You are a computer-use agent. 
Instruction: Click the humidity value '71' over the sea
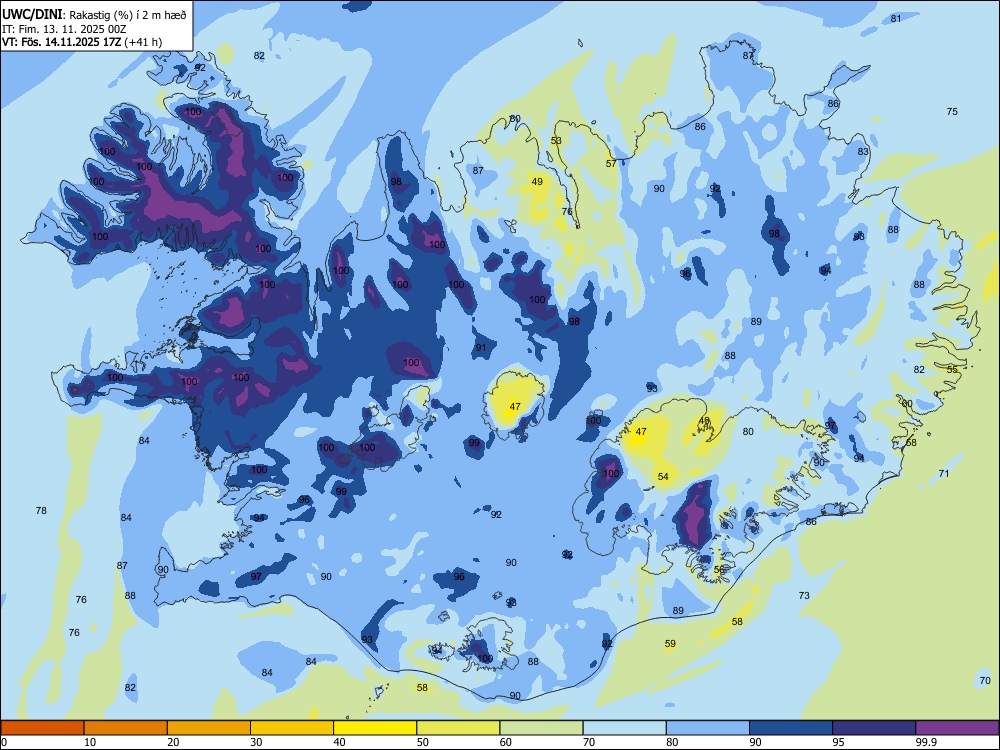point(944,473)
